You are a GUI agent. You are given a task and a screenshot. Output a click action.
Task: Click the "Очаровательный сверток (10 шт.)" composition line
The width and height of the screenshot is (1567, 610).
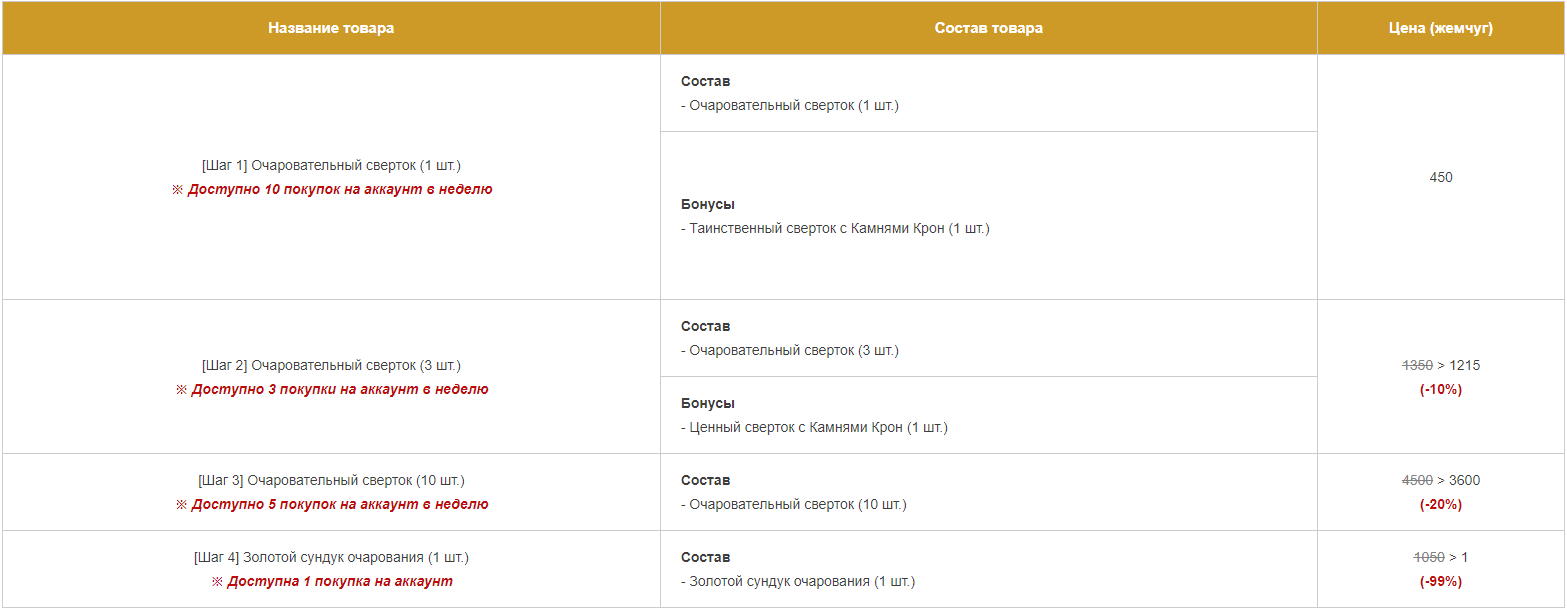pyautogui.click(x=796, y=504)
